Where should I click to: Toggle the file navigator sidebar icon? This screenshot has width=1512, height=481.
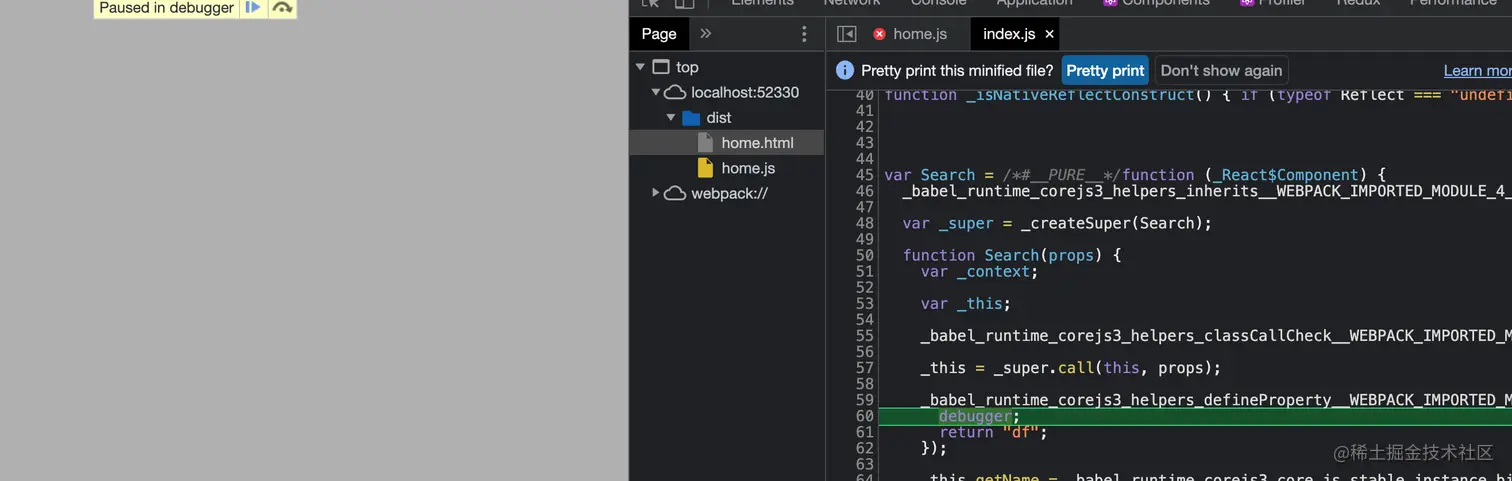tap(846, 34)
